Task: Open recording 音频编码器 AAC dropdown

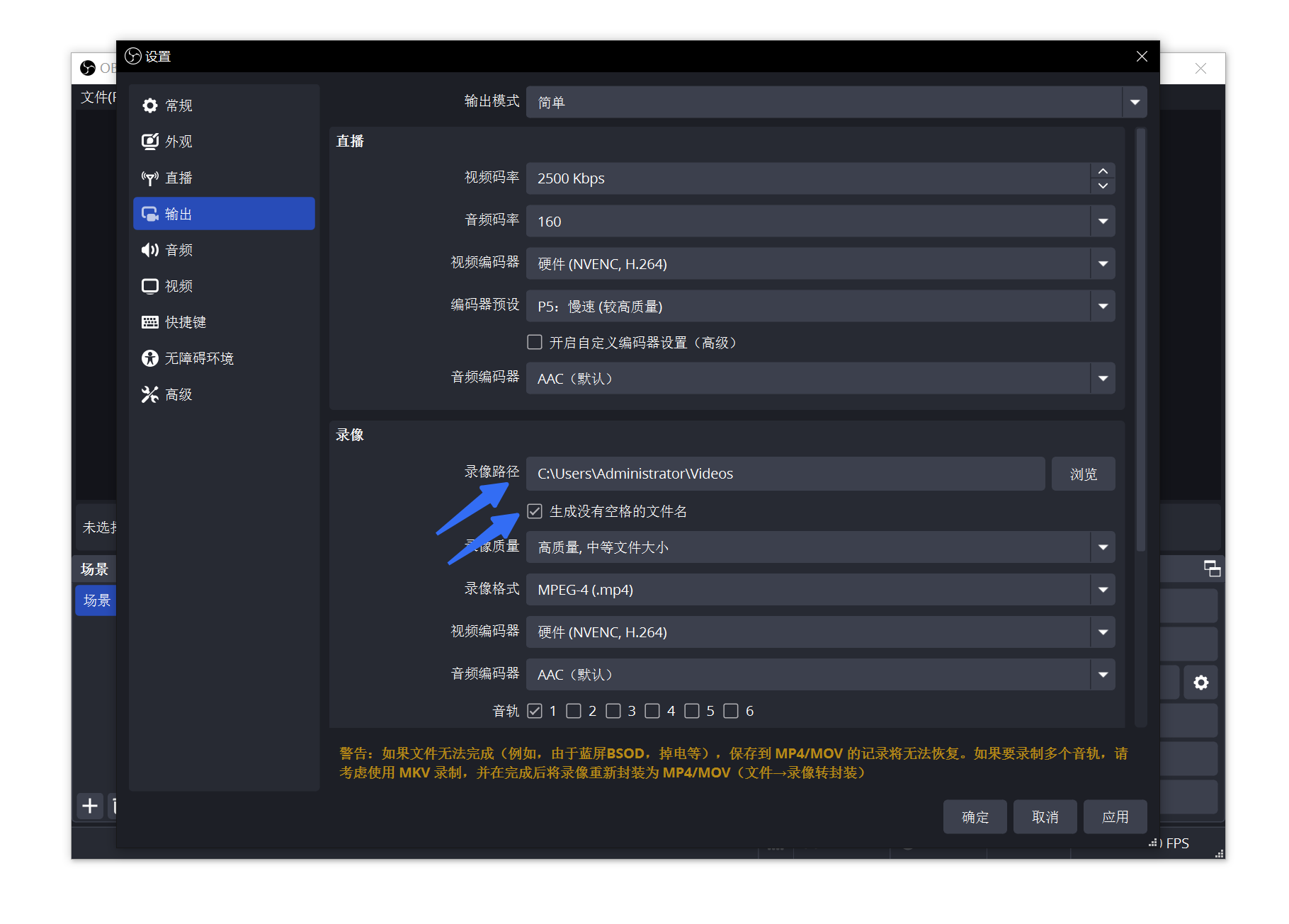Action: click(820, 675)
